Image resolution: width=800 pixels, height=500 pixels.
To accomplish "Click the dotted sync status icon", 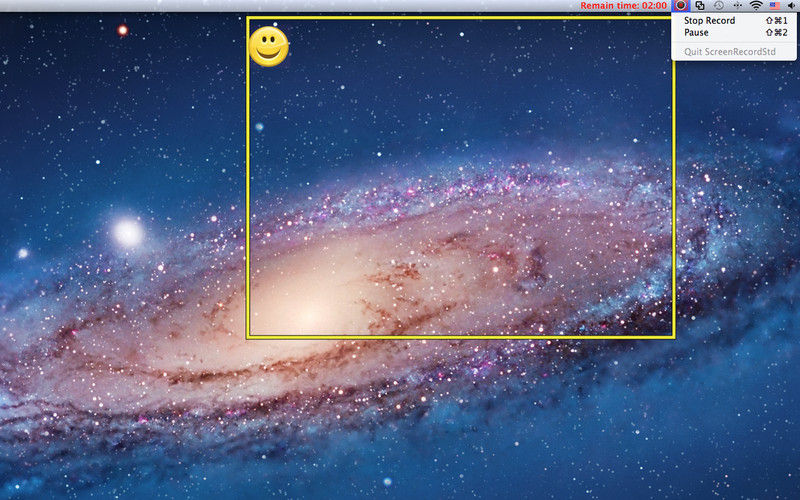I will [x=738, y=6].
